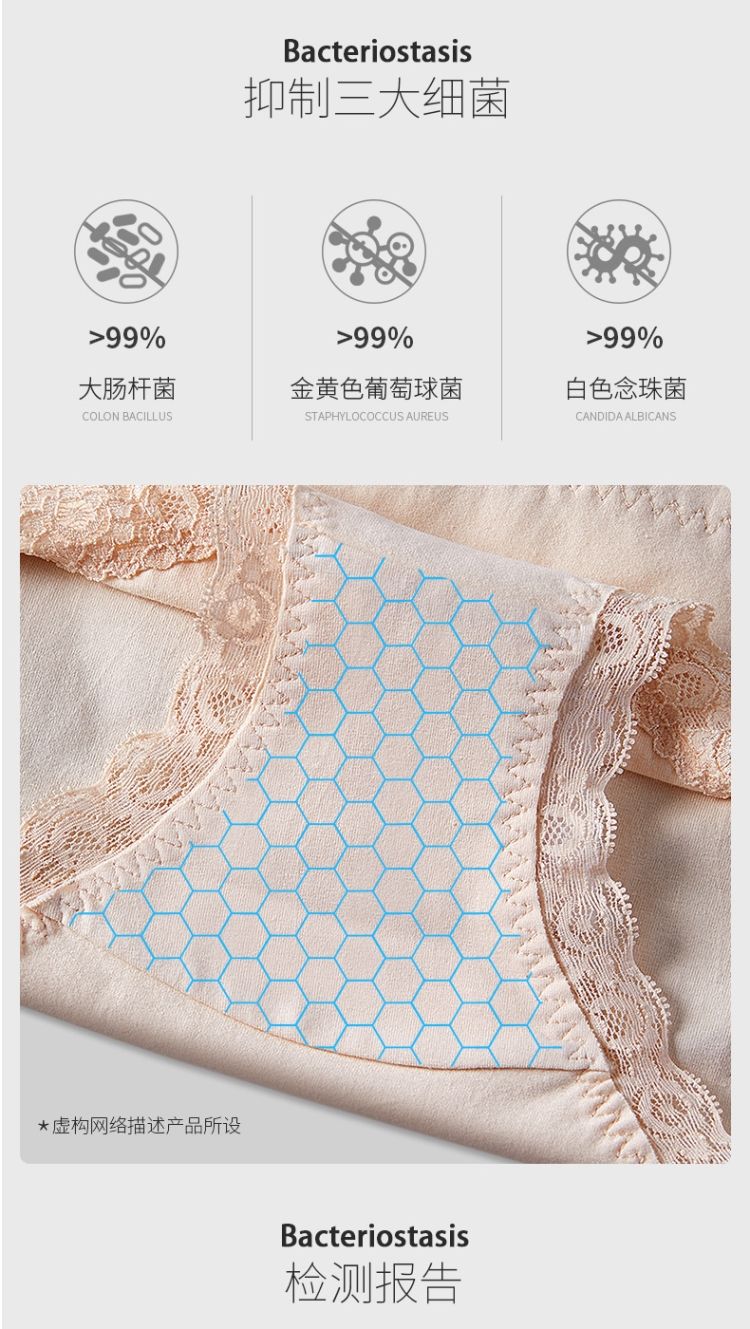Select the >99% text above 大肠杆菌
The image size is (750, 1329).
point(127,338)
